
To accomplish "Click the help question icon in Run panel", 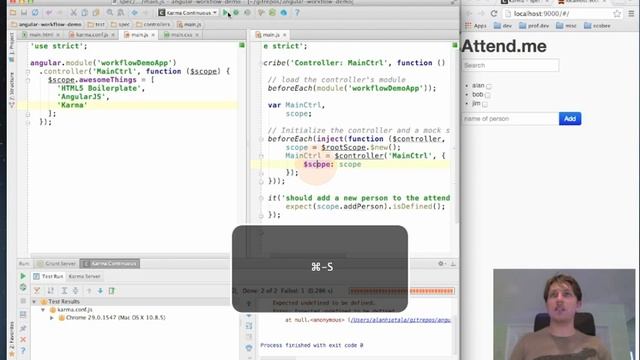I will pos(23,351).
